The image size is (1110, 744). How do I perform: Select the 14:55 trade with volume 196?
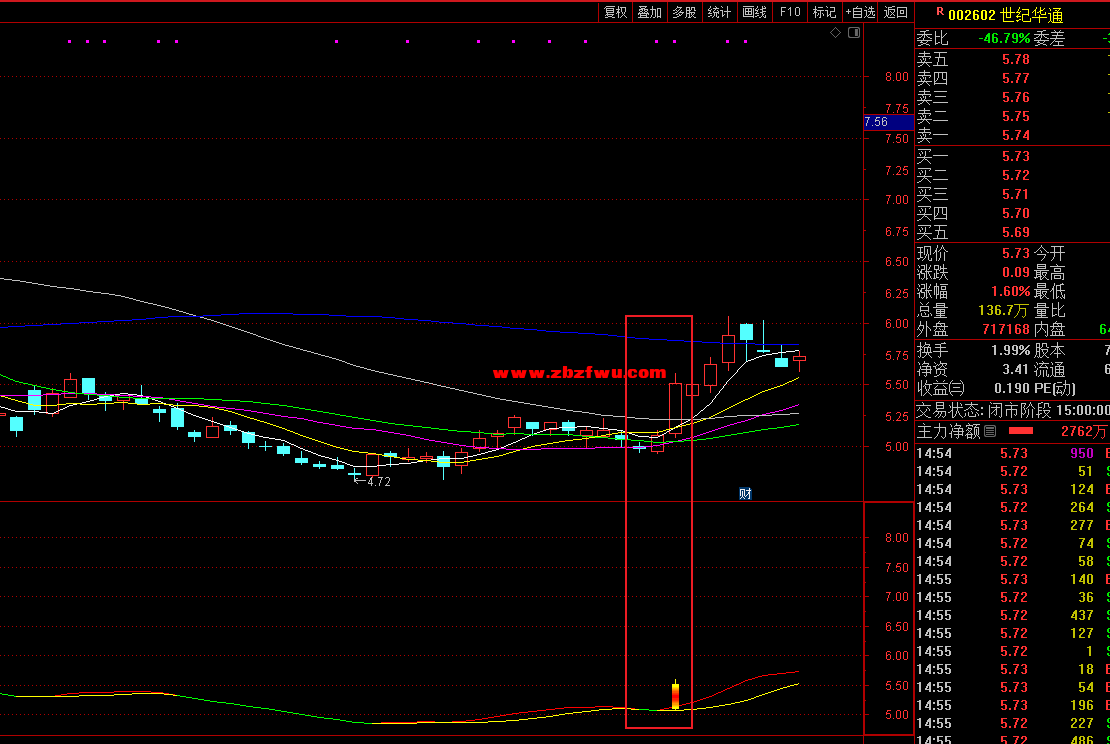(x=1013, y=706)
